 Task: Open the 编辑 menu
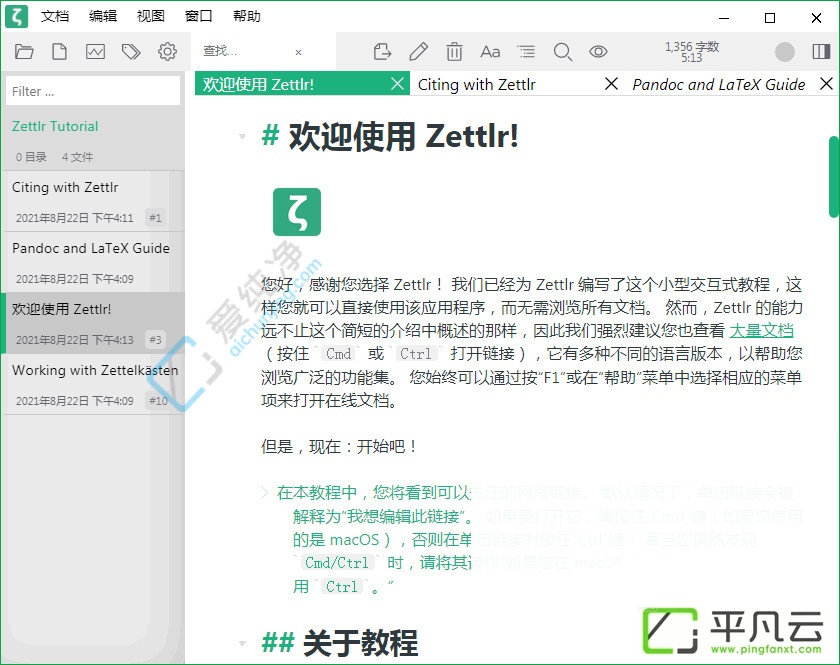point(103,17)
